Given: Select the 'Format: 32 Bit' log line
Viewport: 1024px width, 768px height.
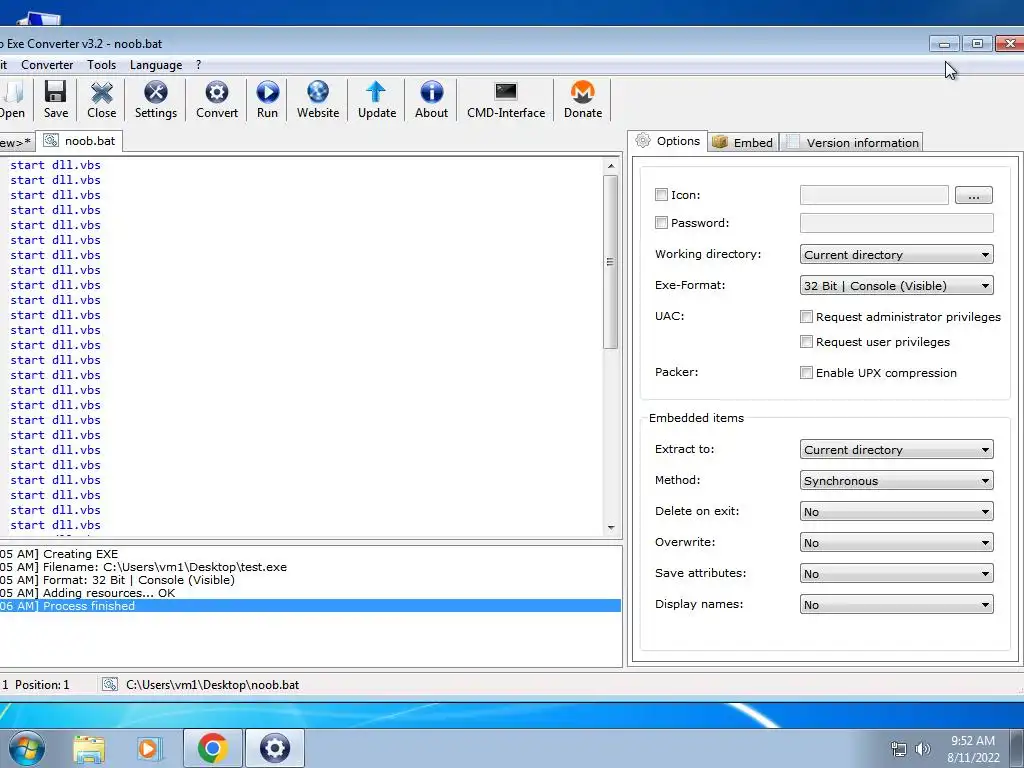Looking at the screenshot, I should coord(310,580).
